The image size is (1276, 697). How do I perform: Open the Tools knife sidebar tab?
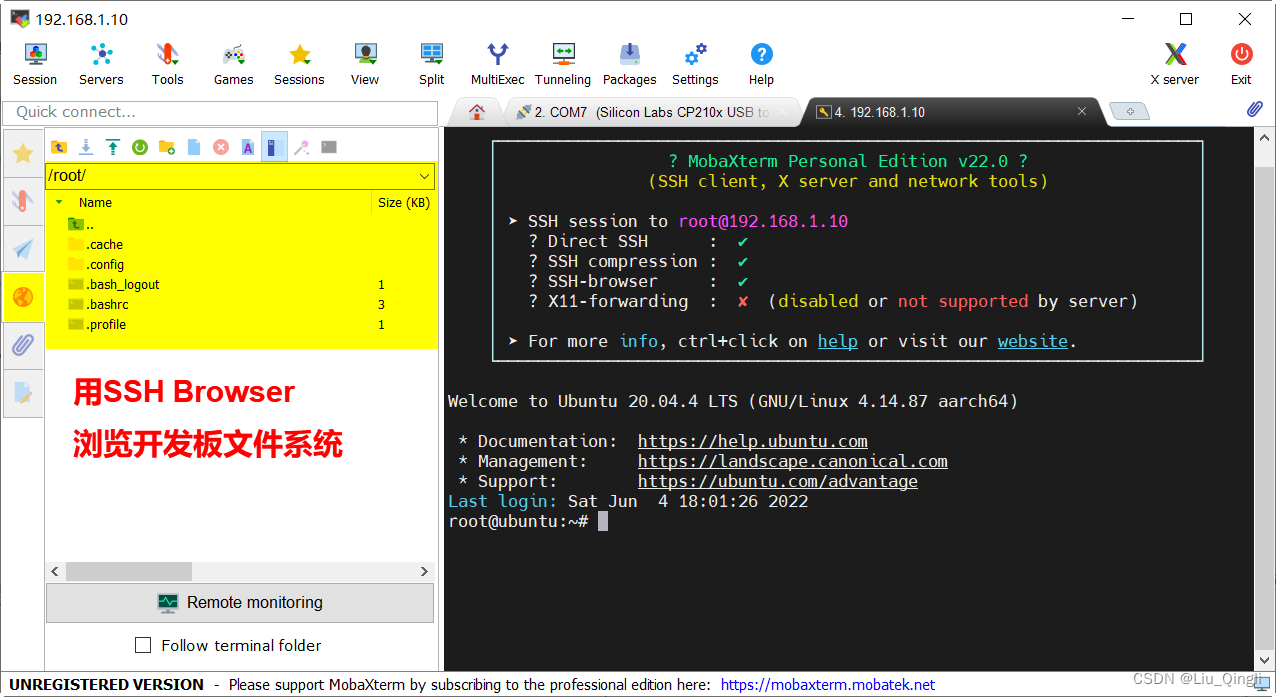[x=23, y=200]
